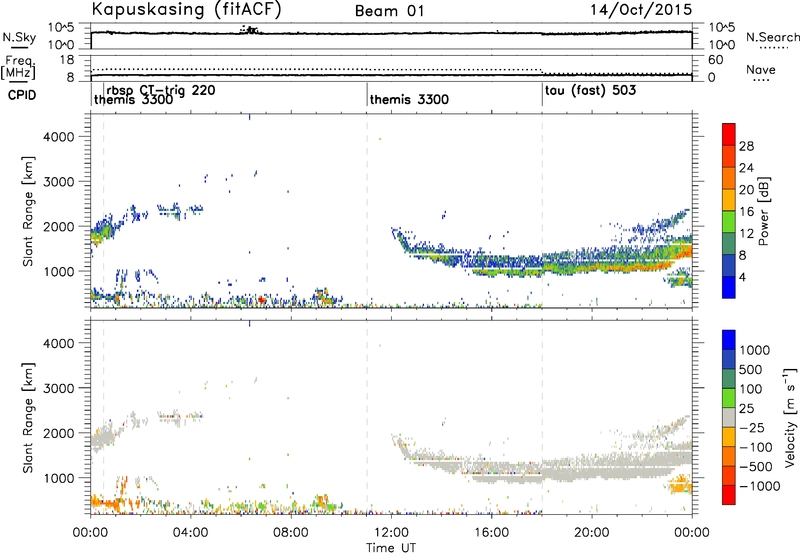Click the light green 12–16 dB Power bar segment

(x=729, y=222)
